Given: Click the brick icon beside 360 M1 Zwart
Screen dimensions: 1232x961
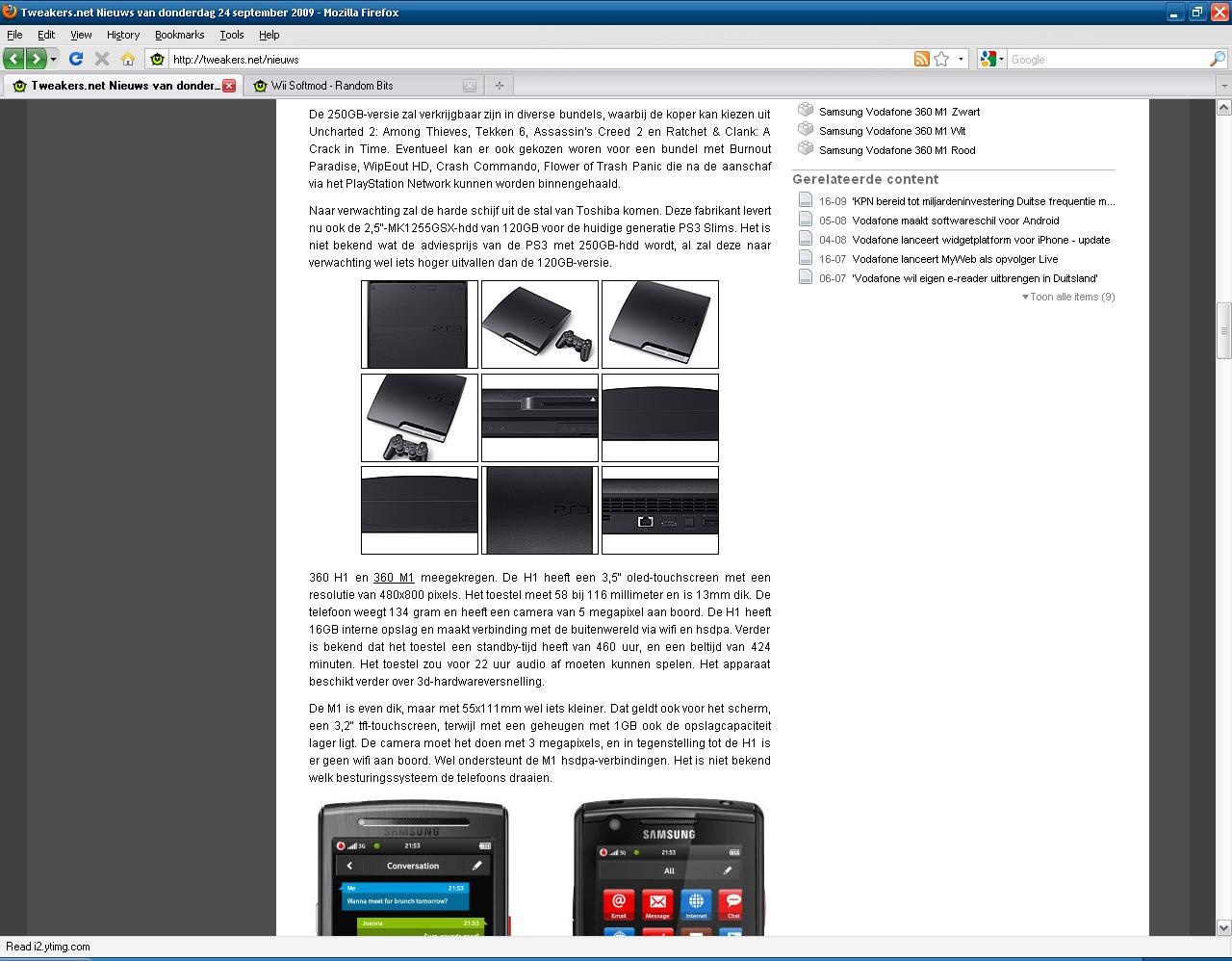Looking at the screenshot, I should coord(806,110).
